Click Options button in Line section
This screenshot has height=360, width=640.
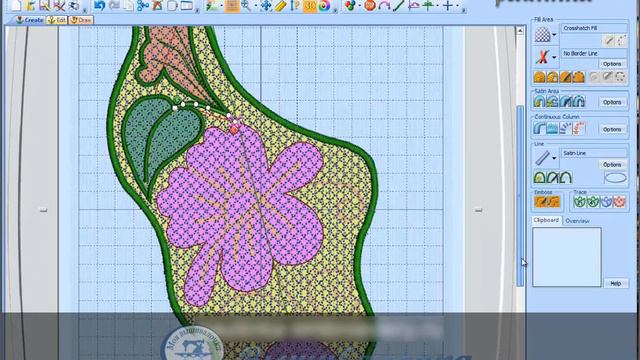click(x=612, y=164)
